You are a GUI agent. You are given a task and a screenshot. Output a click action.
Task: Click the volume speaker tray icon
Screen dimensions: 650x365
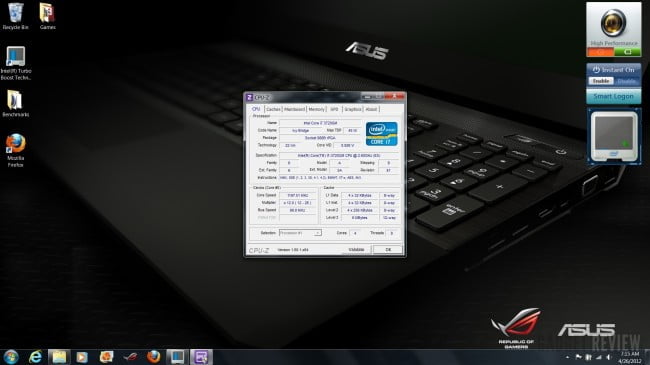click(x=609, y=357)
